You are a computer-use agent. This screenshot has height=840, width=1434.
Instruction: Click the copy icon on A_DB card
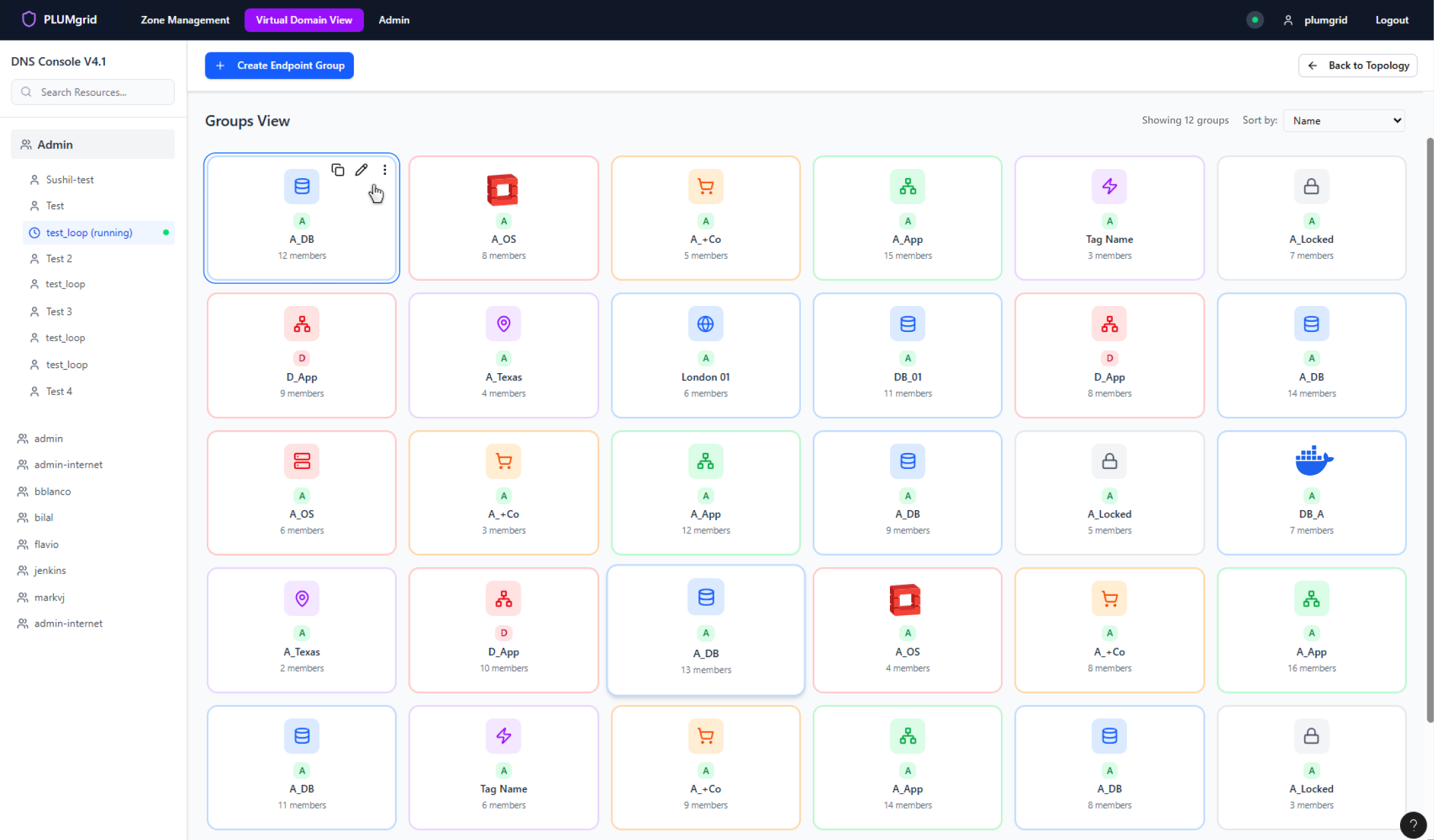[338, 170]
